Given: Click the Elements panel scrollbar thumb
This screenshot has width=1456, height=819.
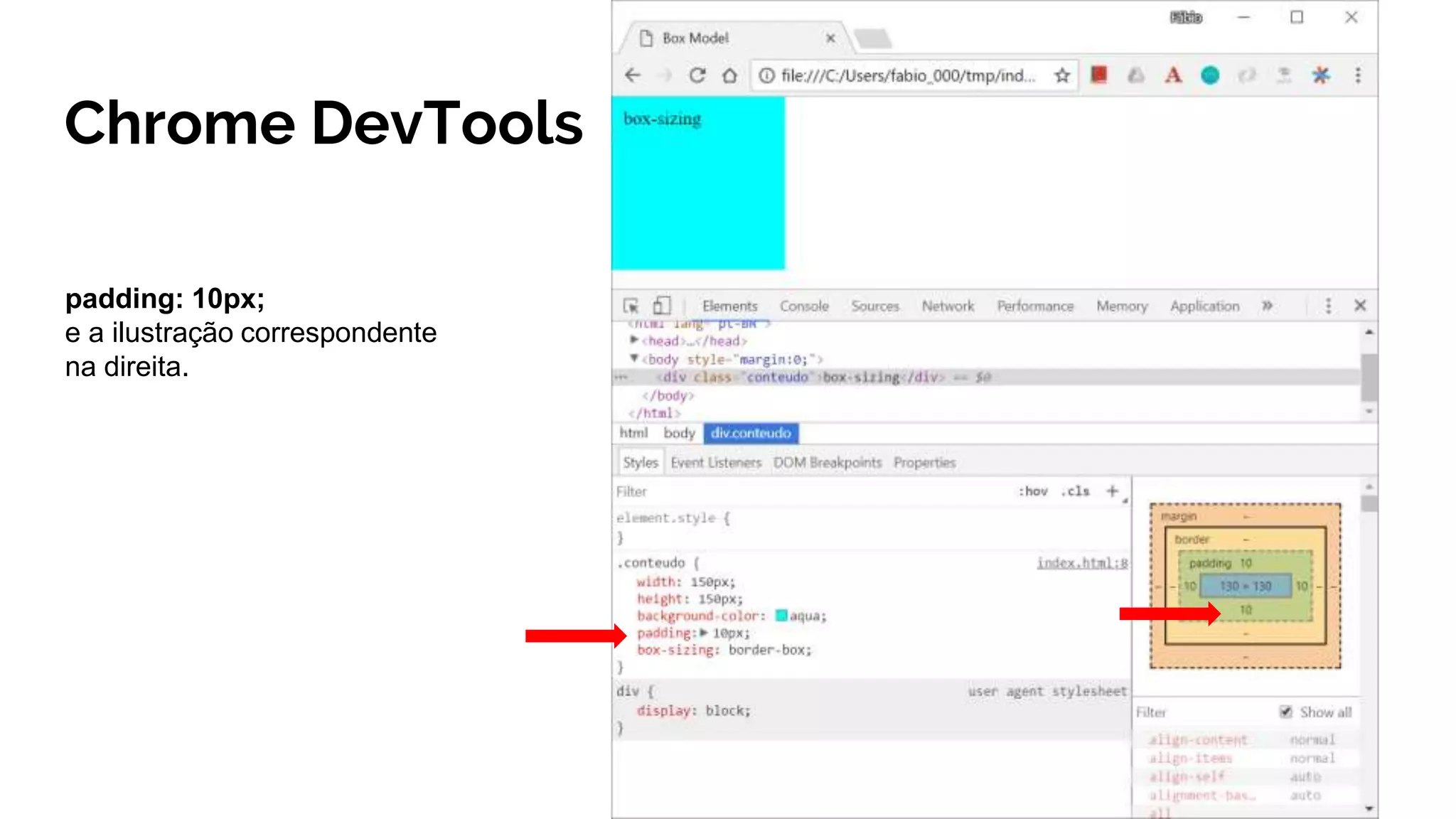Looking at the screenshot, I should tap(1369, 377).
